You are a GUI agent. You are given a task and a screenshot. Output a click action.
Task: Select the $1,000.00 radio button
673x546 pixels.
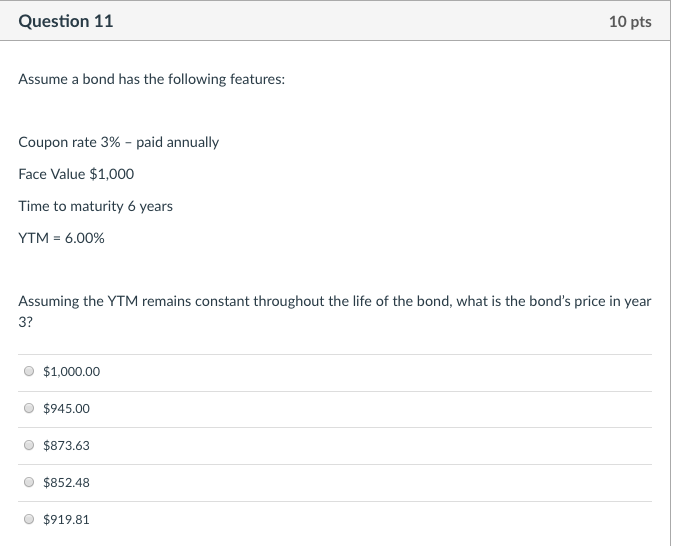pos(29,372)
